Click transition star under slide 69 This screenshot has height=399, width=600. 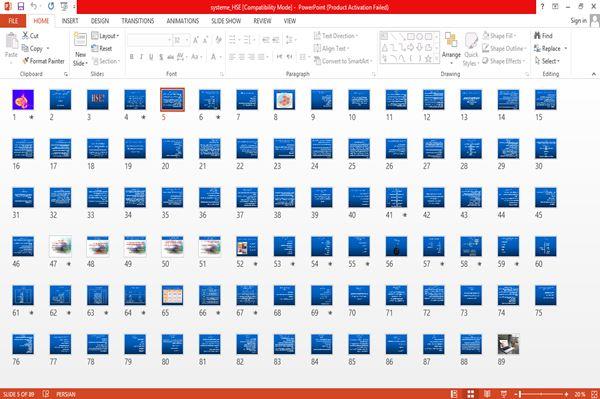[x=330, y=313]
